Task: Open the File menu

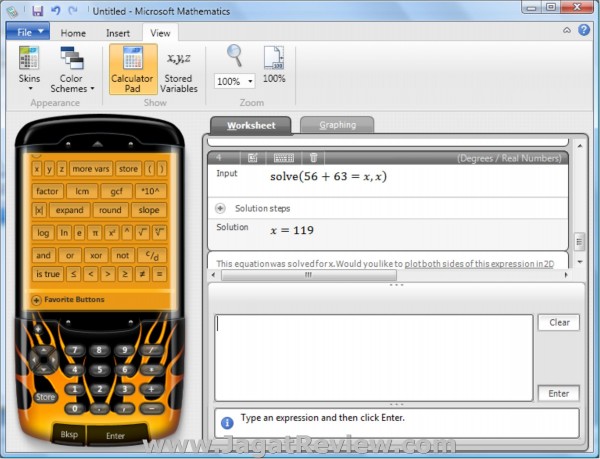Action: [28, 32]
